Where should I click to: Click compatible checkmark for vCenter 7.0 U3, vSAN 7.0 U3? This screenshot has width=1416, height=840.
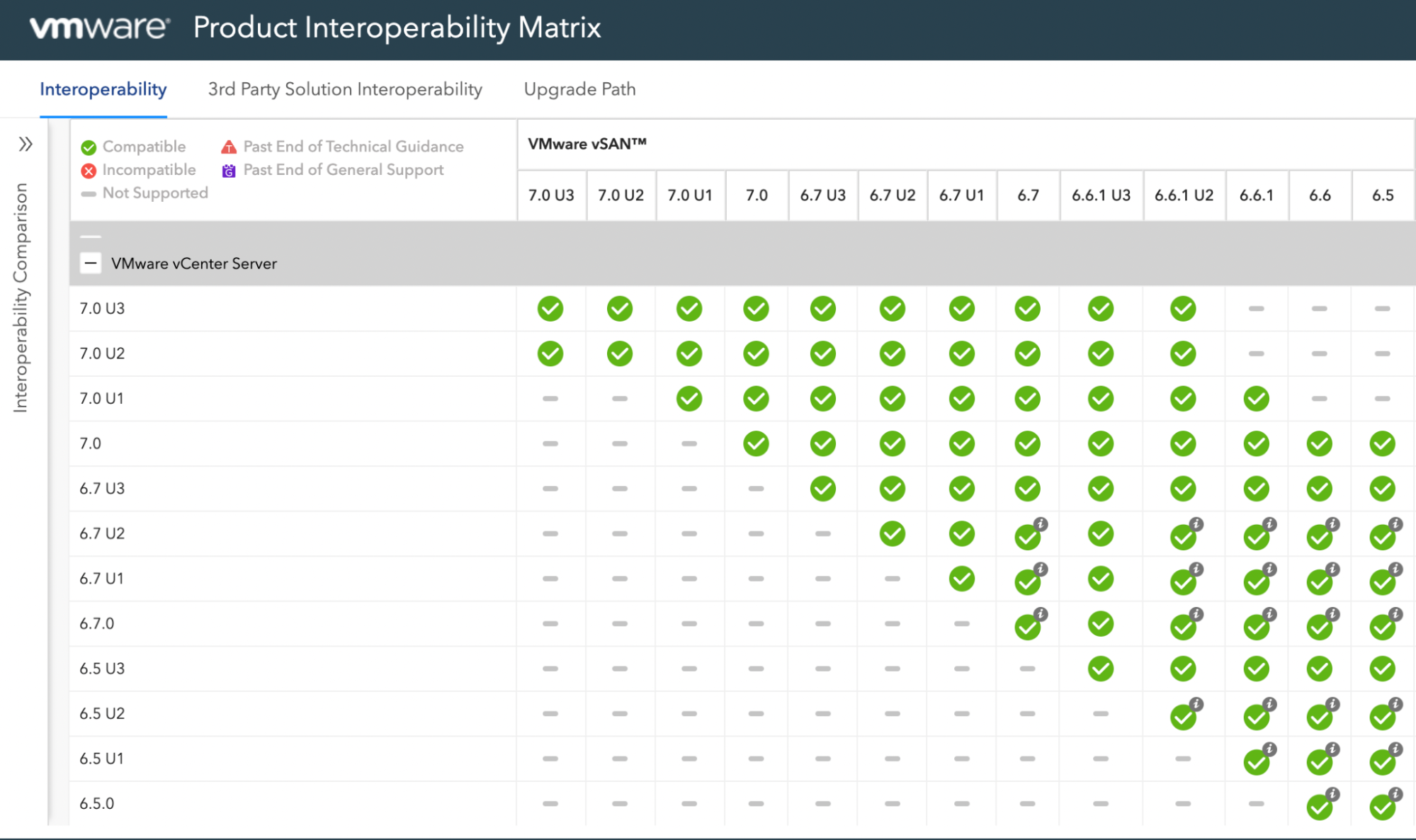click(x=550, y=309)
